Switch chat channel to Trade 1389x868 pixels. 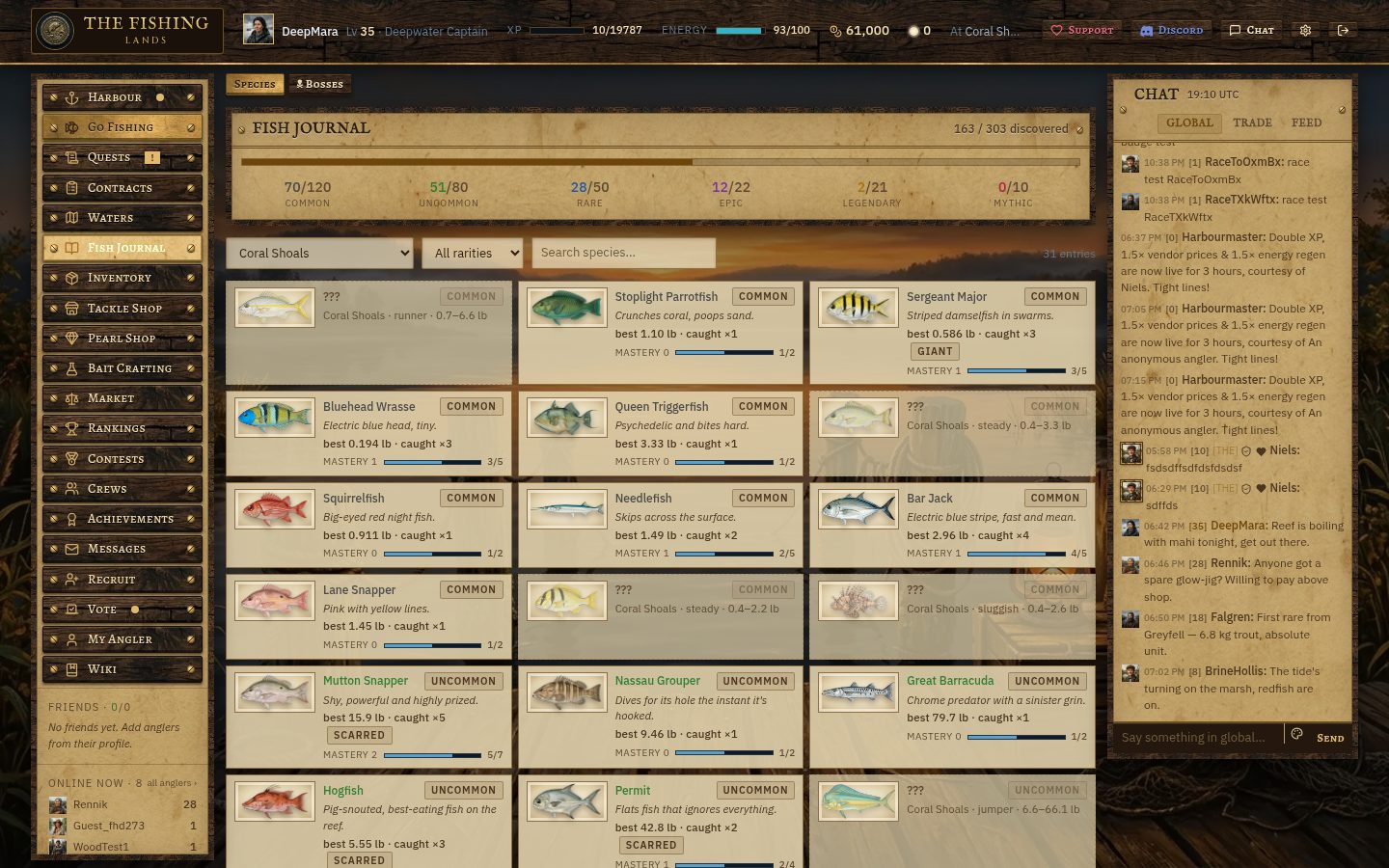point(1252,122)
